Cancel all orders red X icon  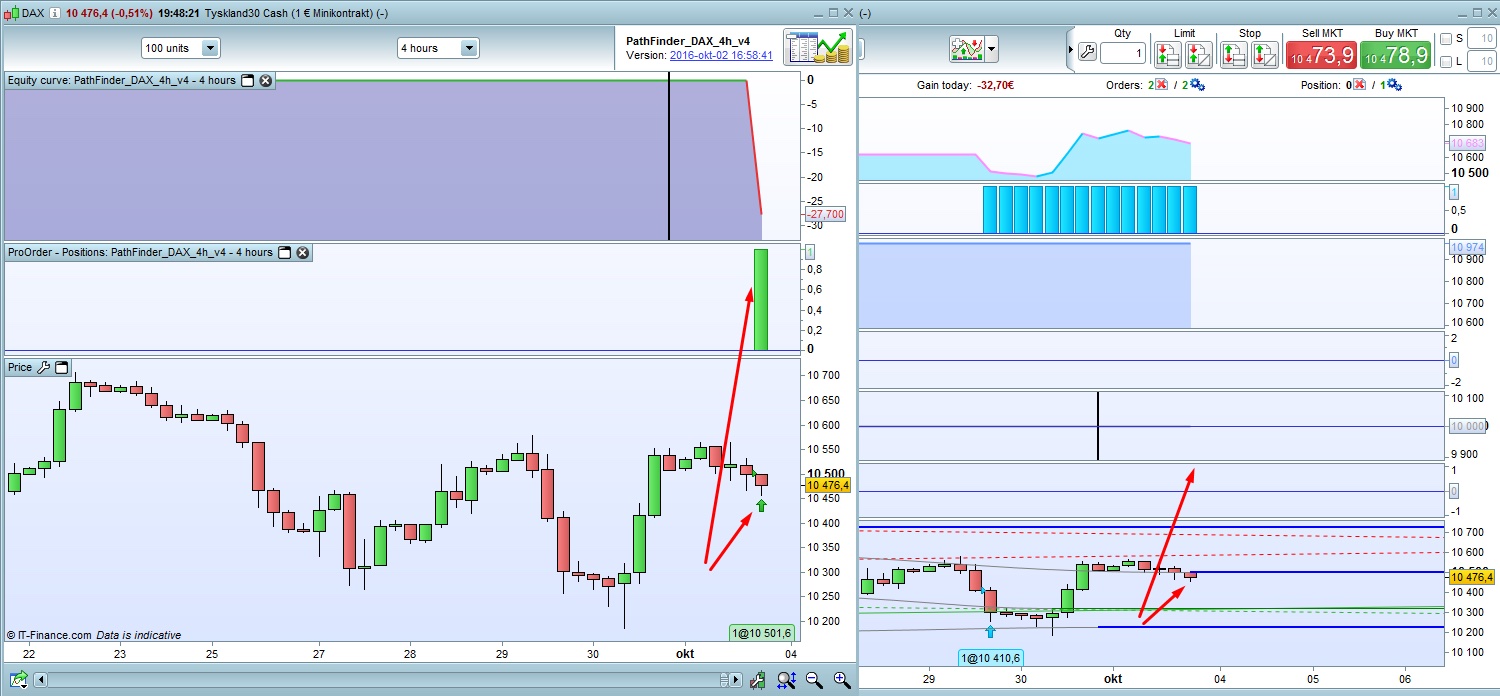[x=1161, y=85]
